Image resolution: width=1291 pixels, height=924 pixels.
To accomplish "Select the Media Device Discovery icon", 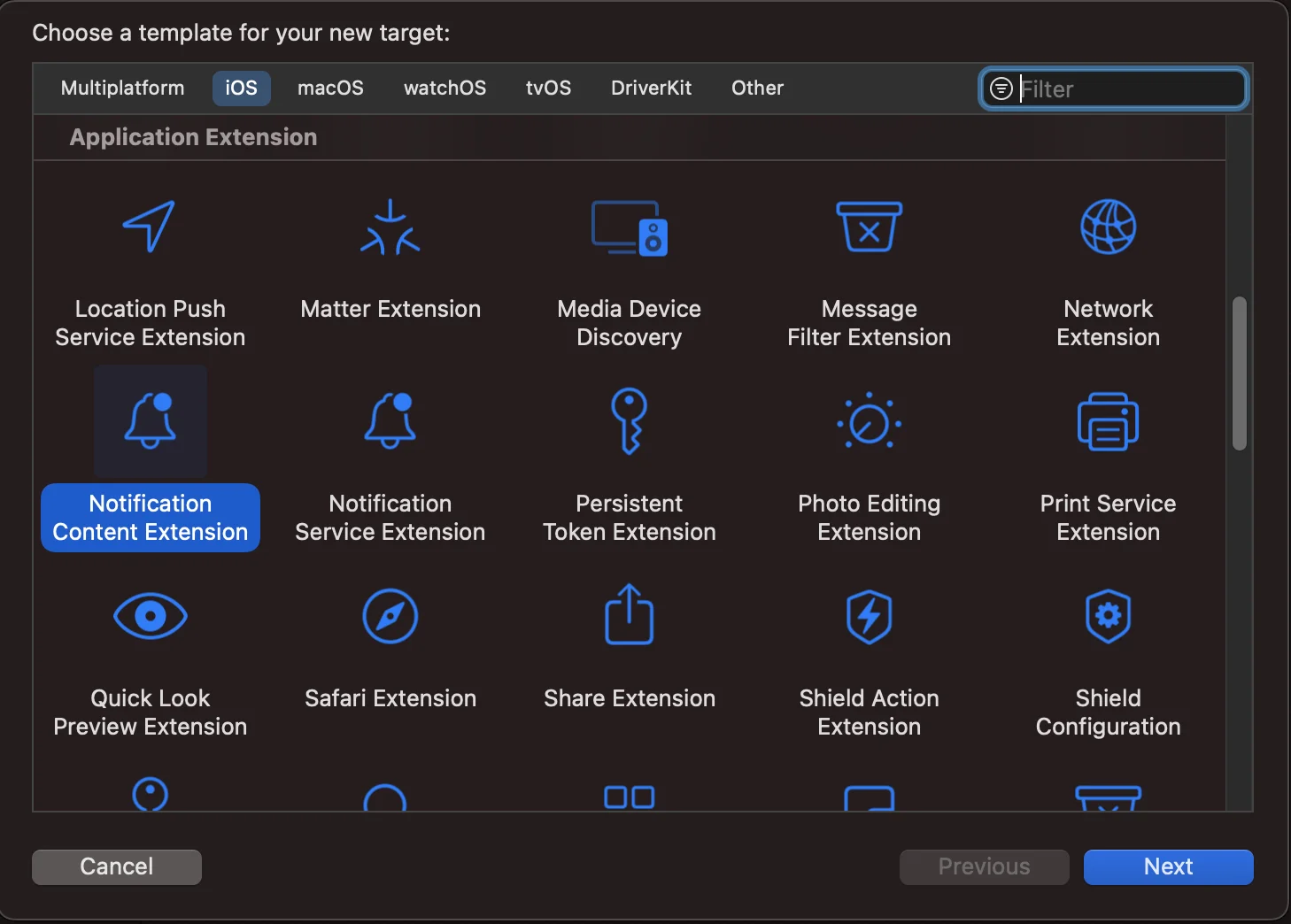I will (629, 227).
